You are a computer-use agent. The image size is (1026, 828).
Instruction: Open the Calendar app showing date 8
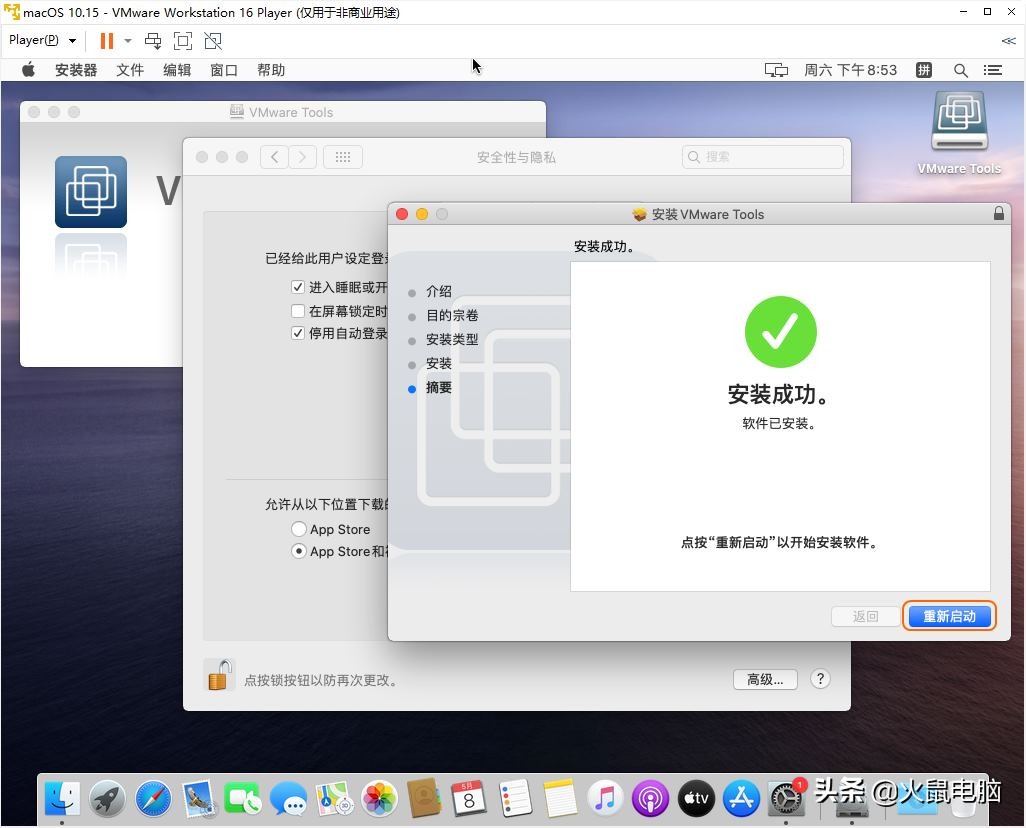[469, 798]
